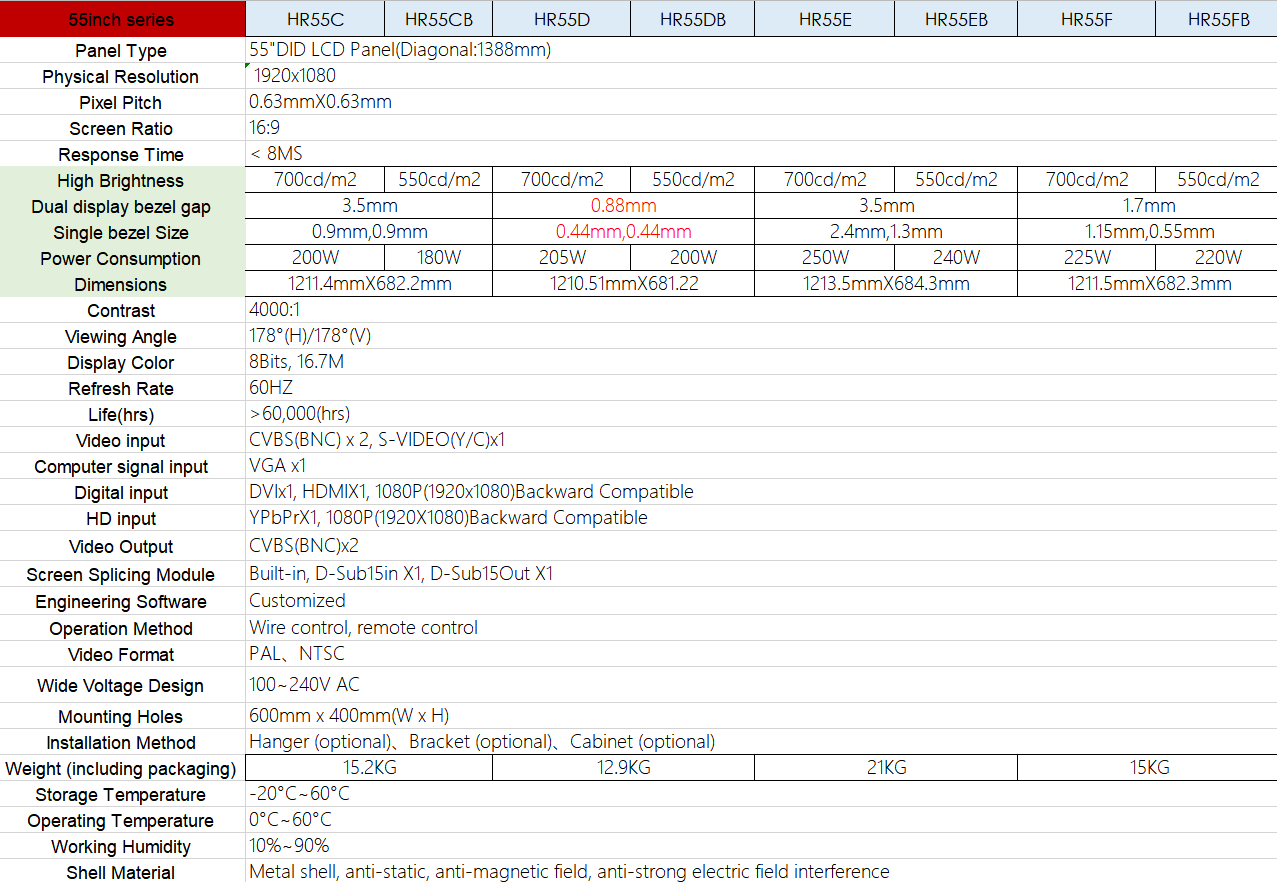Click the "Customized" engineering software value
Viewport: 1277px width, 882px height.
(297, 601)
